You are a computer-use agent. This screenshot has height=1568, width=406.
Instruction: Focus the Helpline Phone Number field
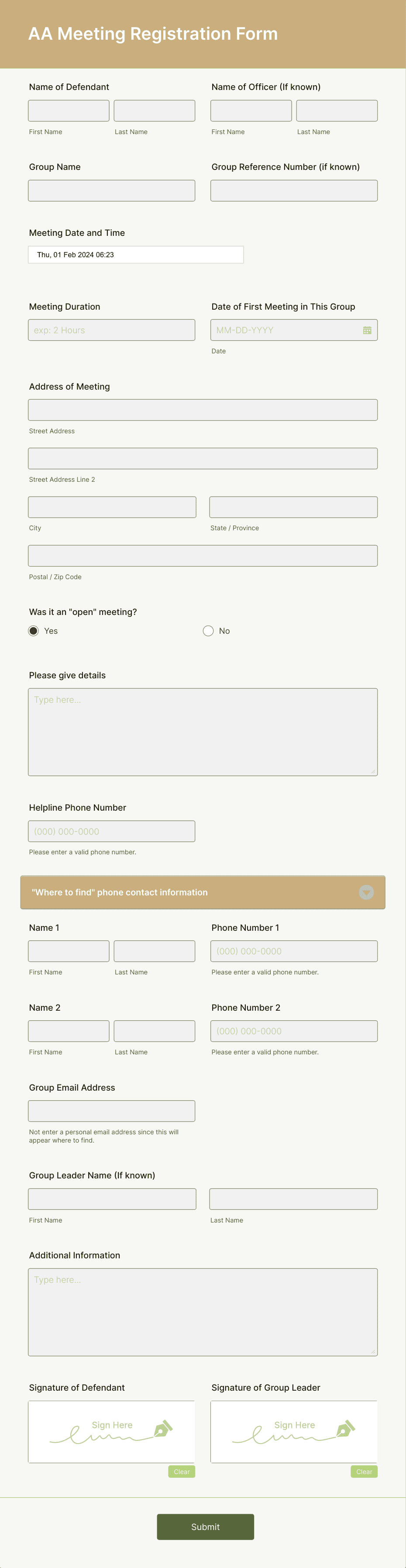(x=111, y=830)
